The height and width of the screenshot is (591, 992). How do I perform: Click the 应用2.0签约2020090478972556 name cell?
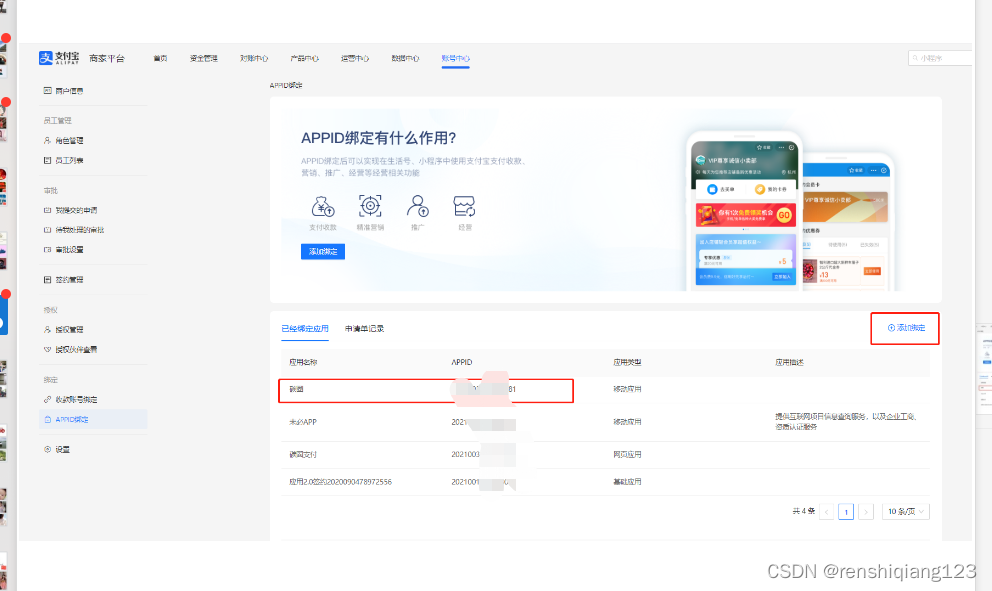pyautogui.click(x=340, y=482)
